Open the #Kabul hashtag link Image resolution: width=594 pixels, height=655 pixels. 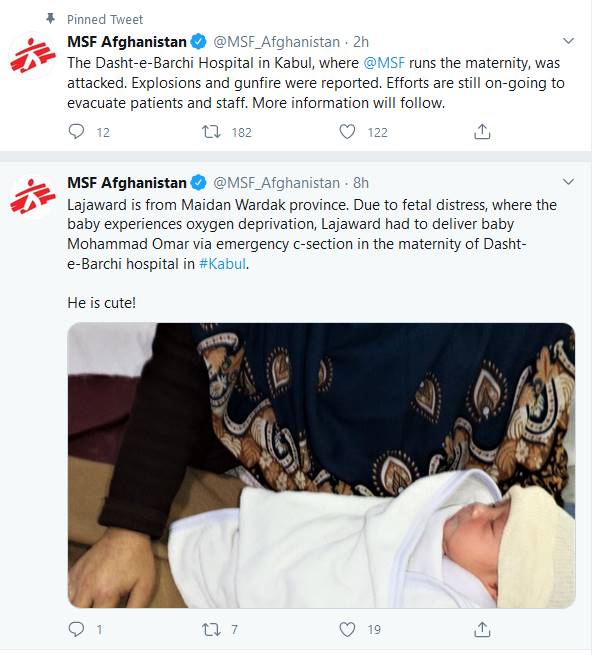pyautogui.click(x=222, y=264)
